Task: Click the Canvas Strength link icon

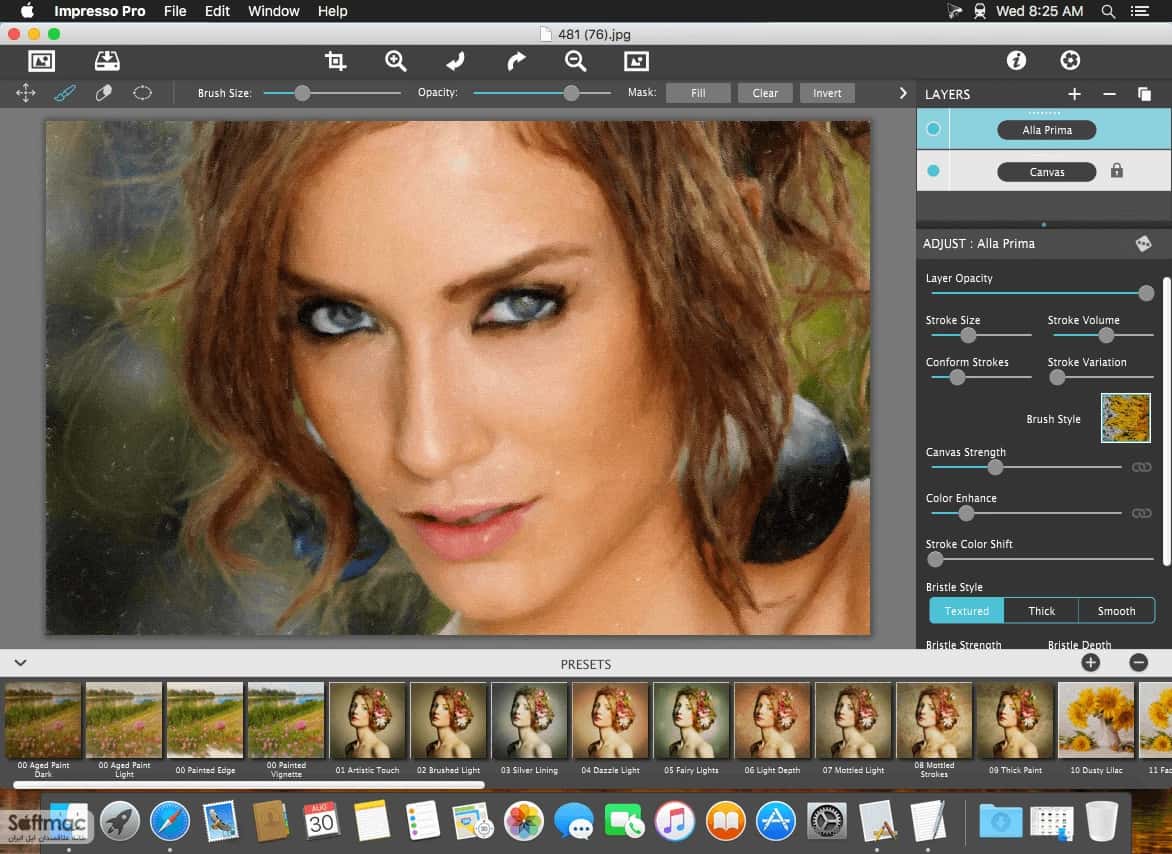Action: pyautogui.click(x=1141, y=467)
